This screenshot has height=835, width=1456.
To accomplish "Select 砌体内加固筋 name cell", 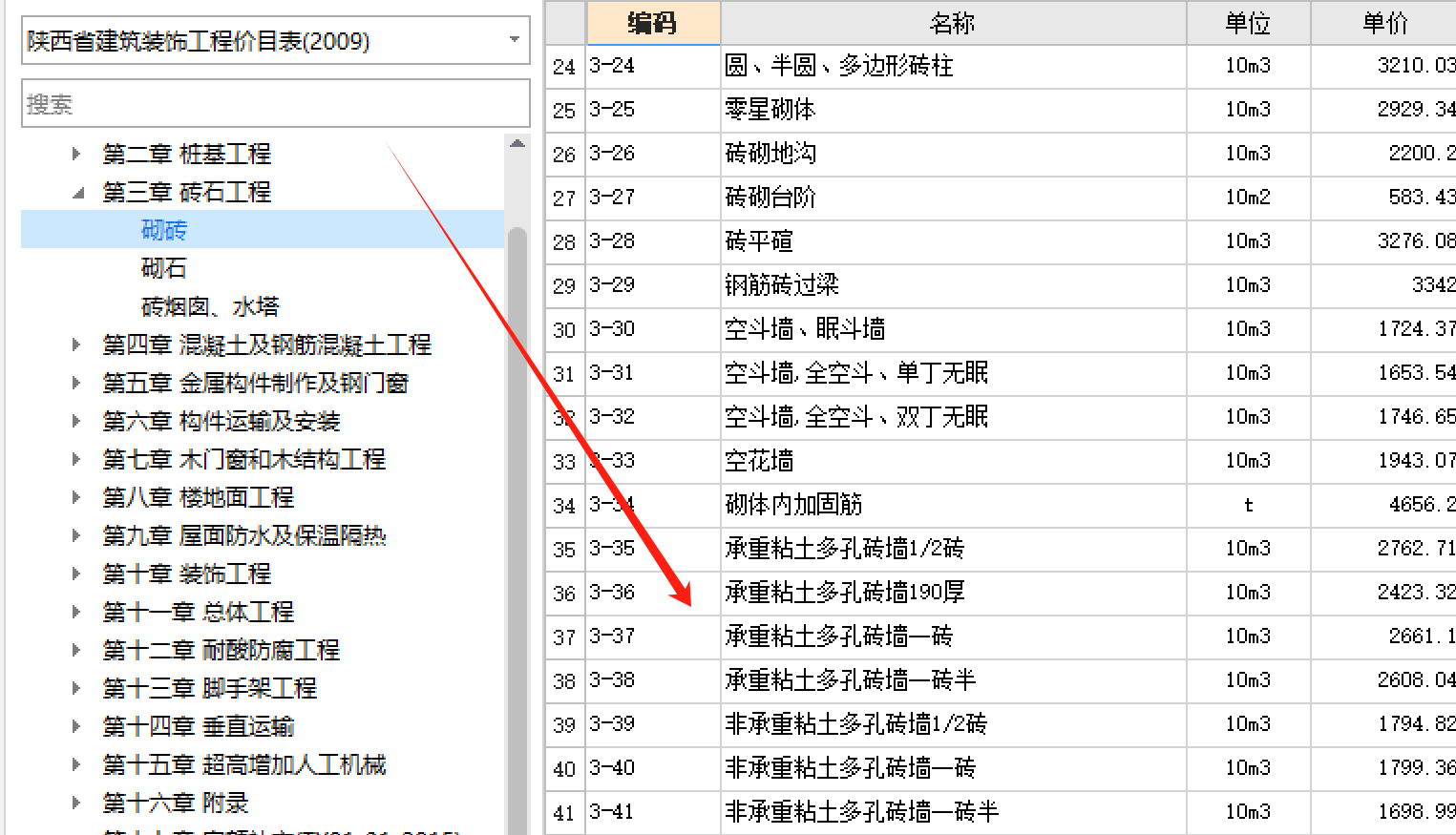I will pos(953,505).
